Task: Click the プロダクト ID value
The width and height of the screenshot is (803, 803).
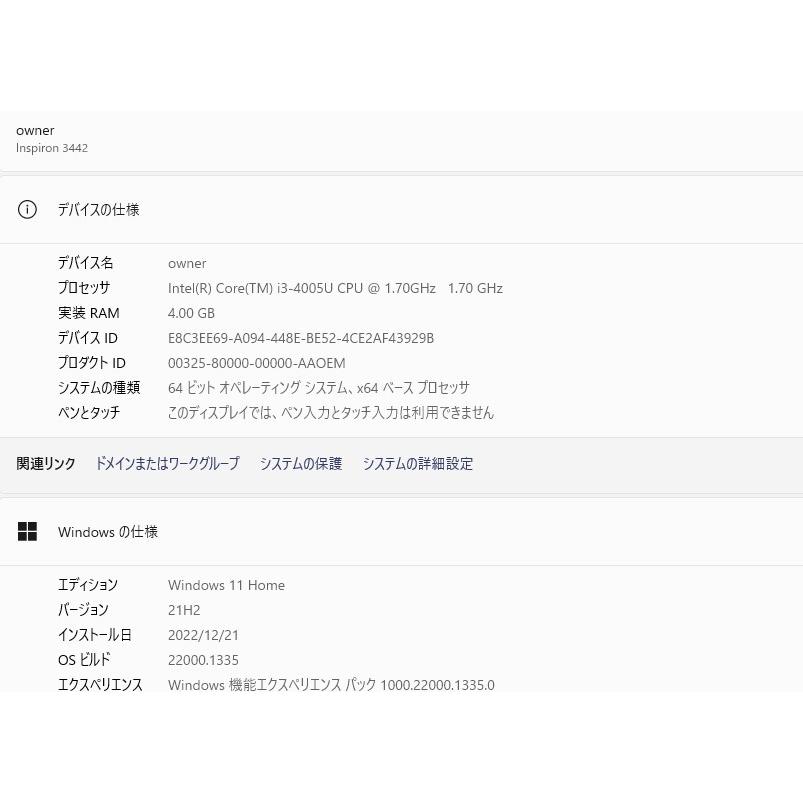Action: click(256, 363)
